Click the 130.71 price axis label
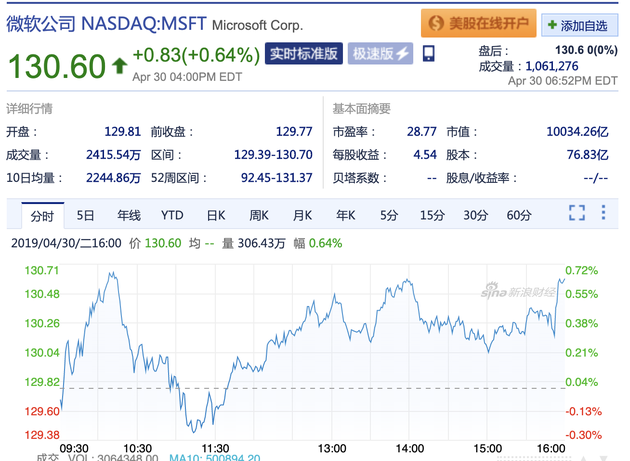Viewport: 630px width, 461px height. pos(42,270)
